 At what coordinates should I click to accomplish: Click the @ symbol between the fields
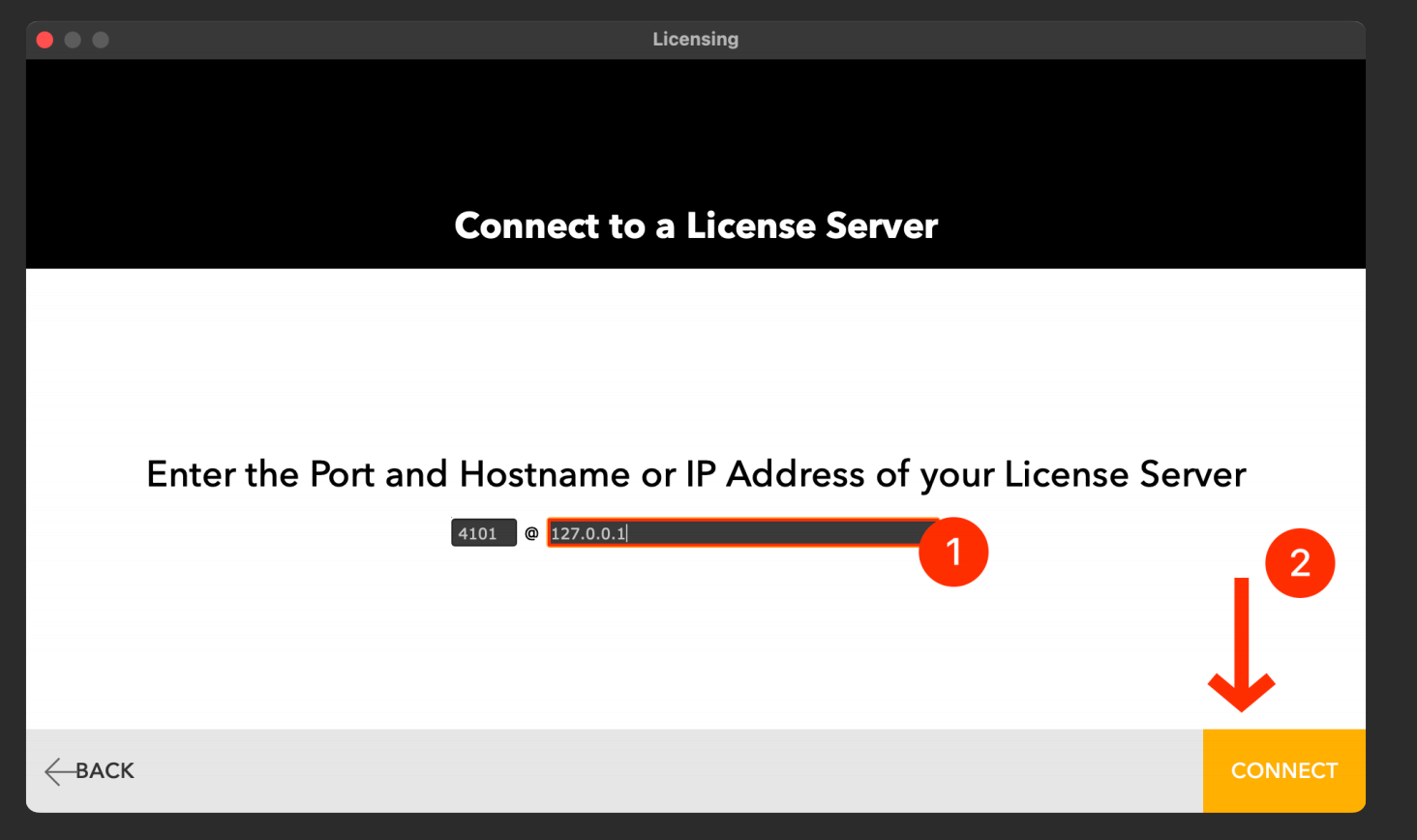tap(531, 533)
